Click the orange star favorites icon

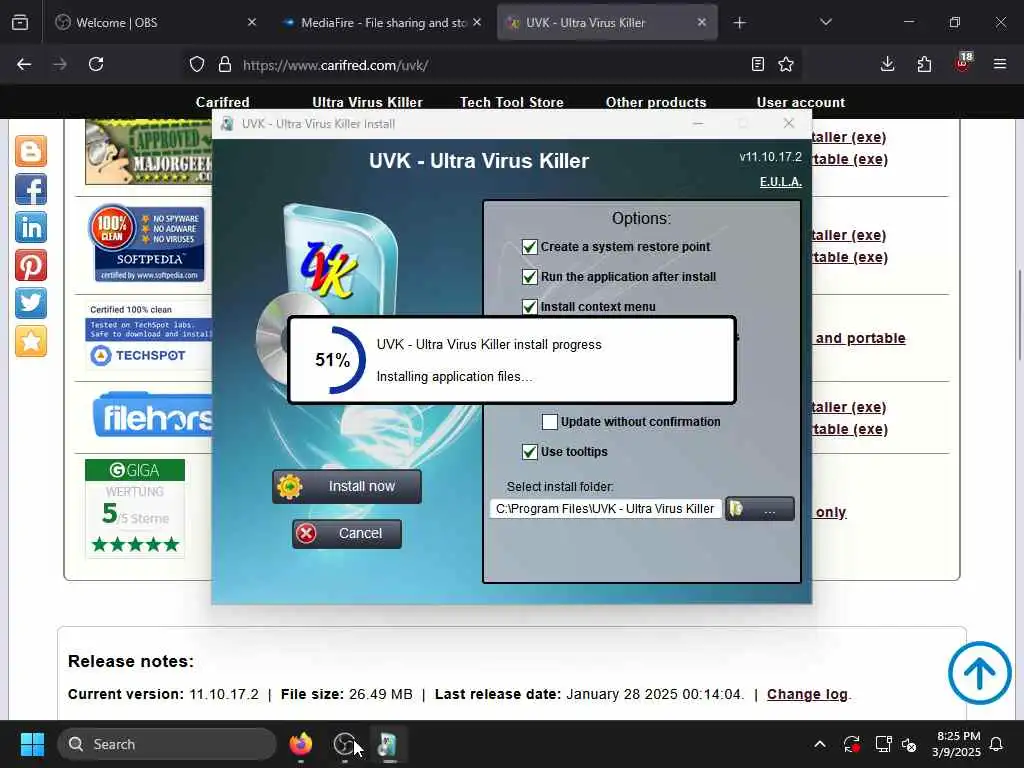click(31, 341)
